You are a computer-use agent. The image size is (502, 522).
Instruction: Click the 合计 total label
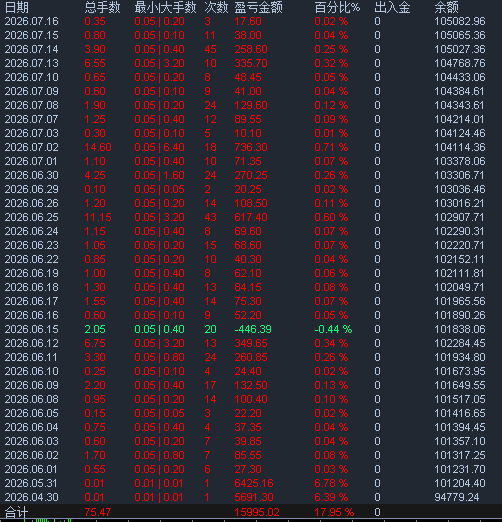point(17,512)
